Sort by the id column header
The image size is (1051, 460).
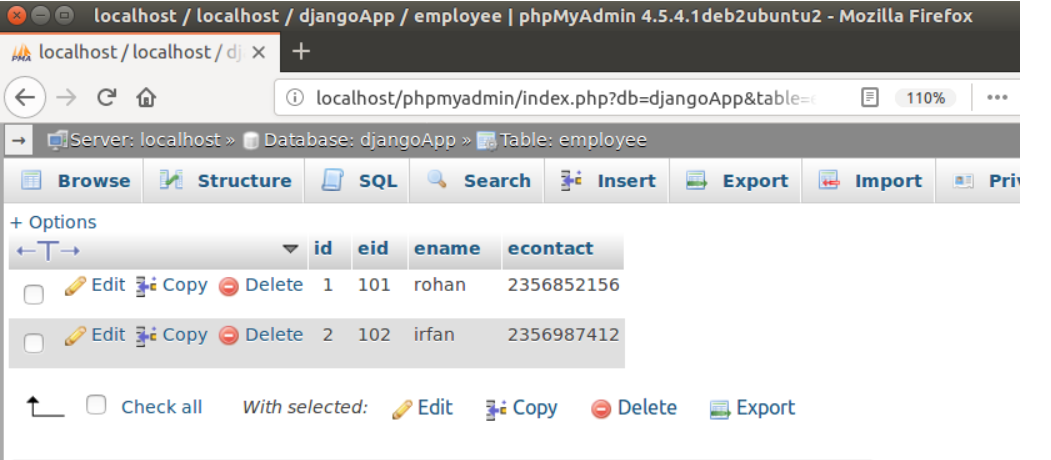(323, 248)
